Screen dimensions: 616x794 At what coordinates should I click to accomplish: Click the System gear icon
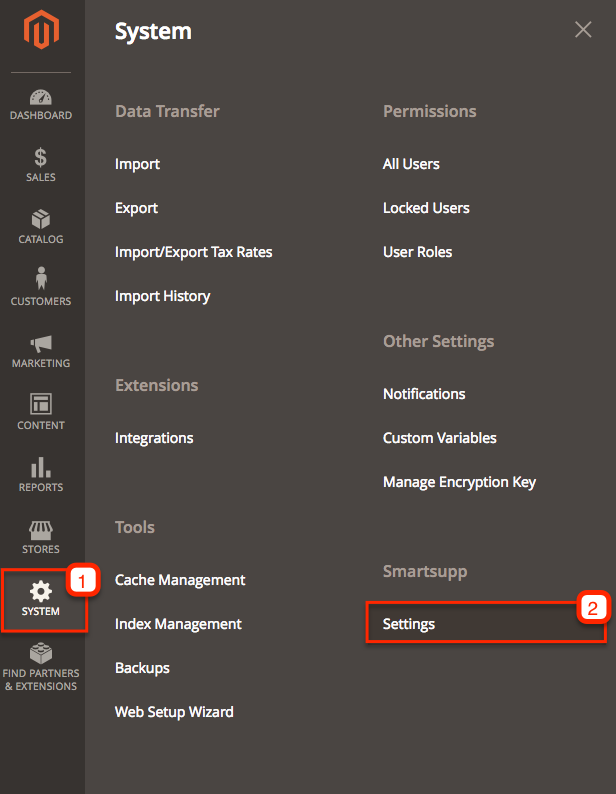[x=41, y=591]
